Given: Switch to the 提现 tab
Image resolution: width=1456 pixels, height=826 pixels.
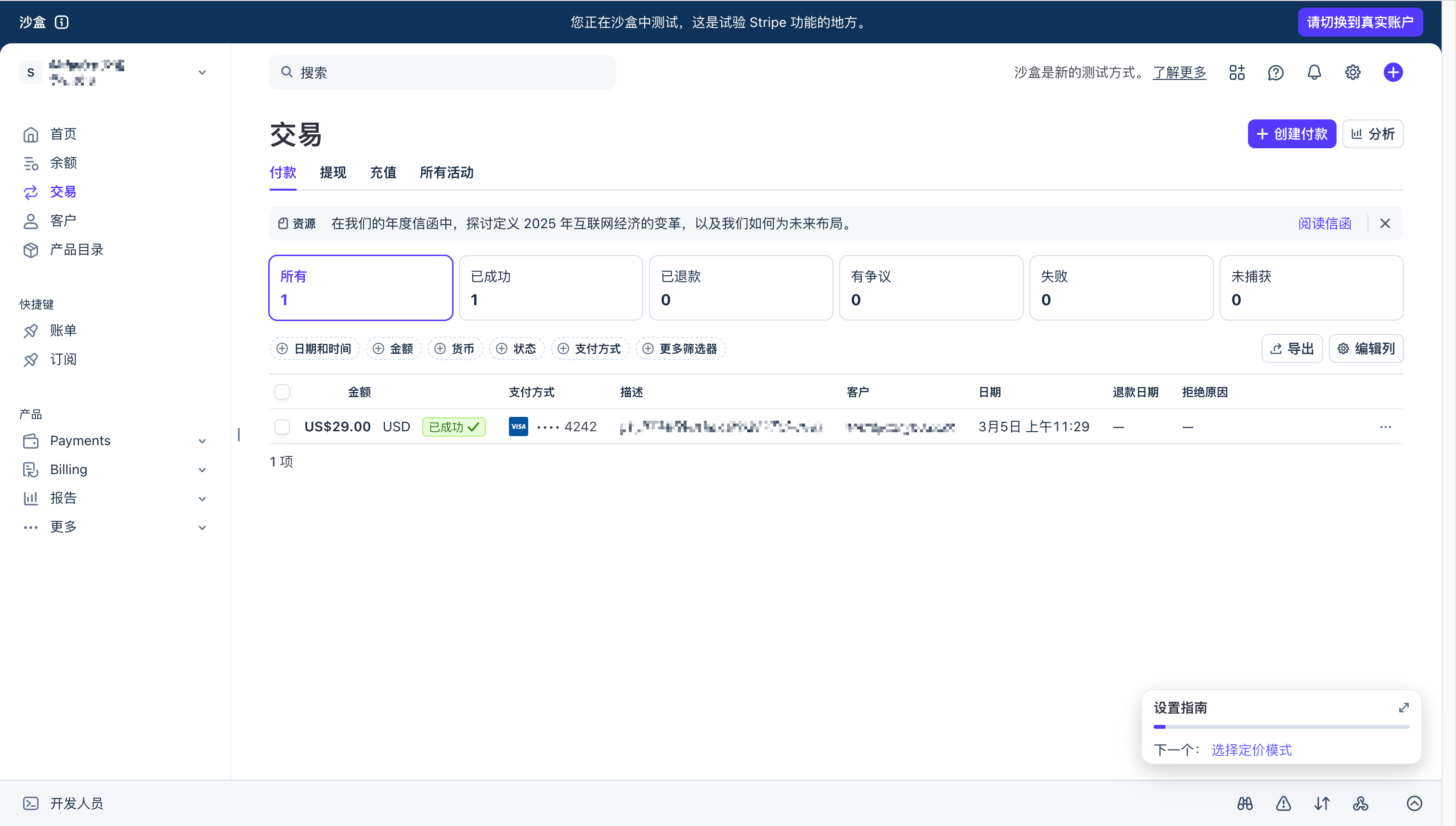Looking at the screenshot, I should [333, 172].
